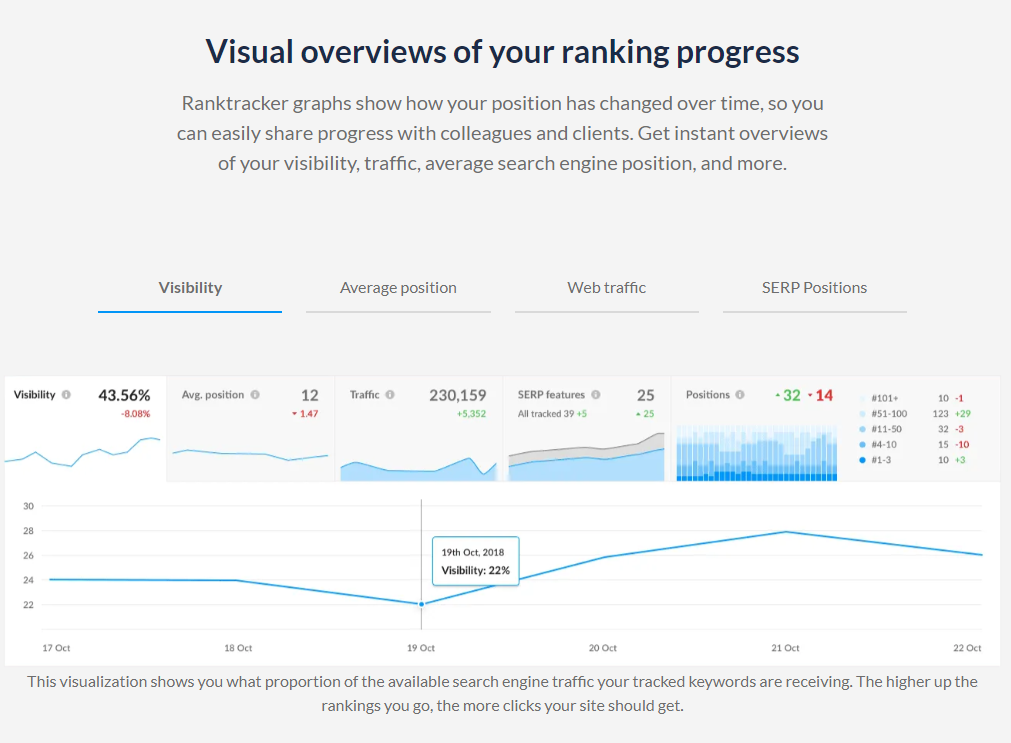Click the info icon next to Positions

pyautogui.click(x=740, y=395)
